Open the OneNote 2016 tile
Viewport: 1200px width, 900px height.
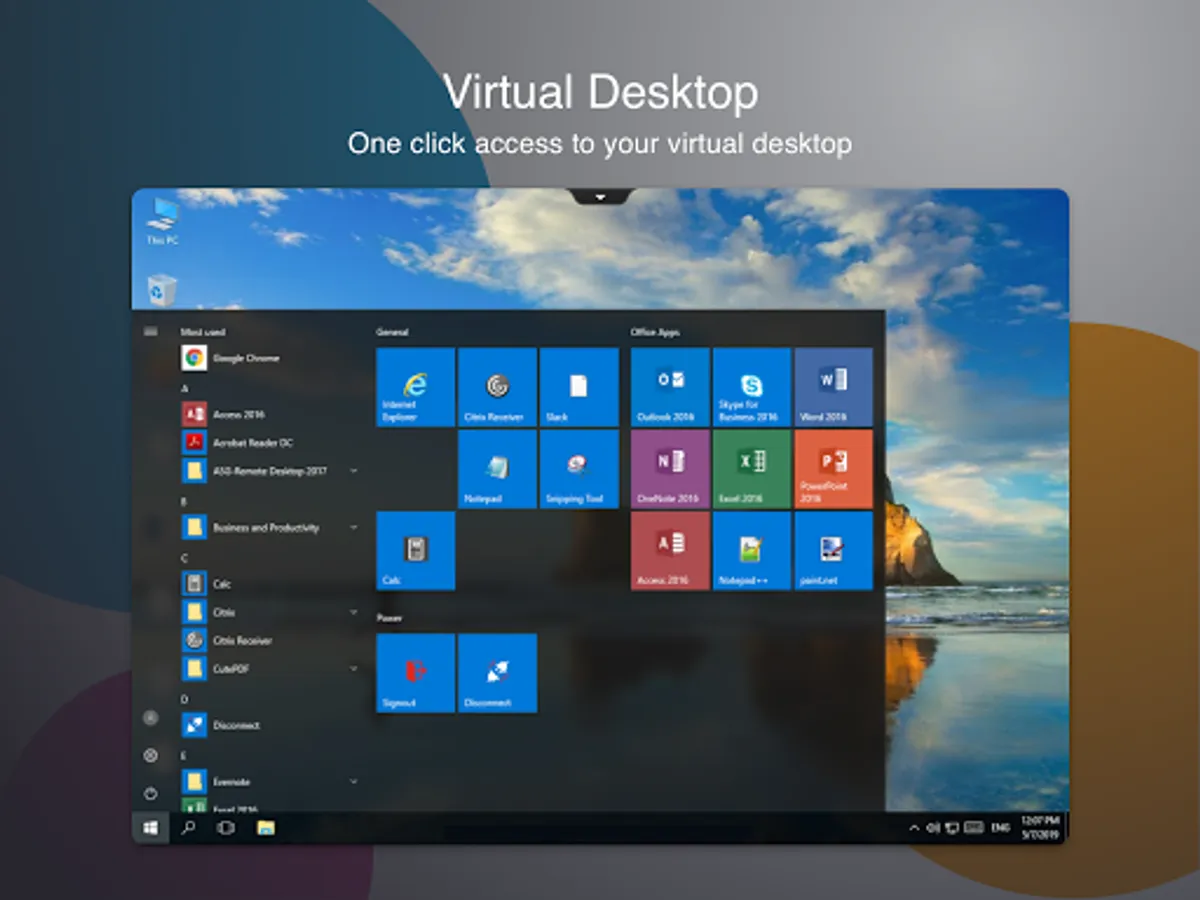(670, 469)
